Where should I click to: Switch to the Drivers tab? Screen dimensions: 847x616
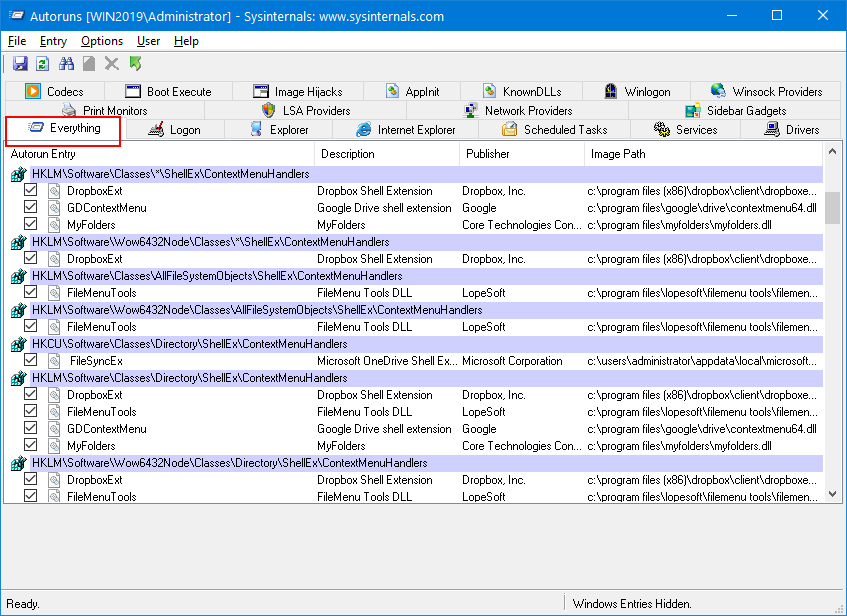[791, 130]
